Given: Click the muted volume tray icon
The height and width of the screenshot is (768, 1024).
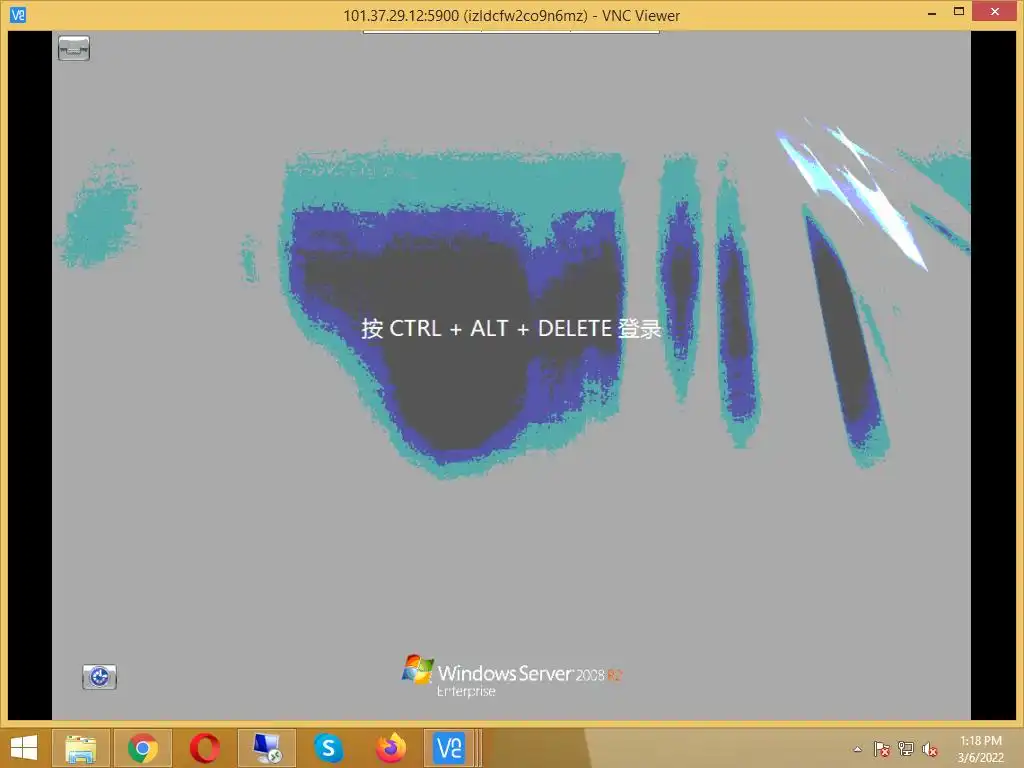Looking at the screenshot, I should (930, 749).
